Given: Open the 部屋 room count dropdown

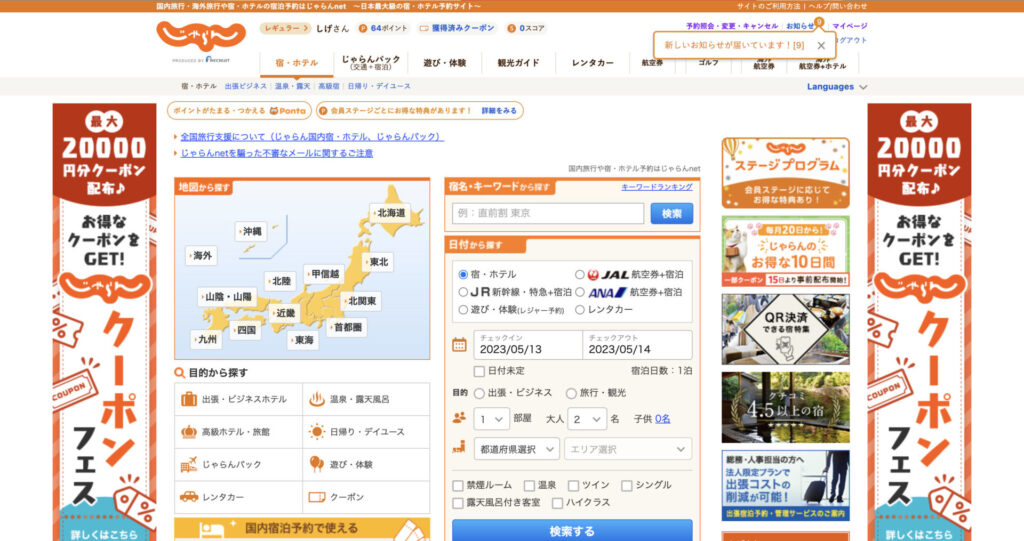Looking at the screenshot, I should 491,419.
